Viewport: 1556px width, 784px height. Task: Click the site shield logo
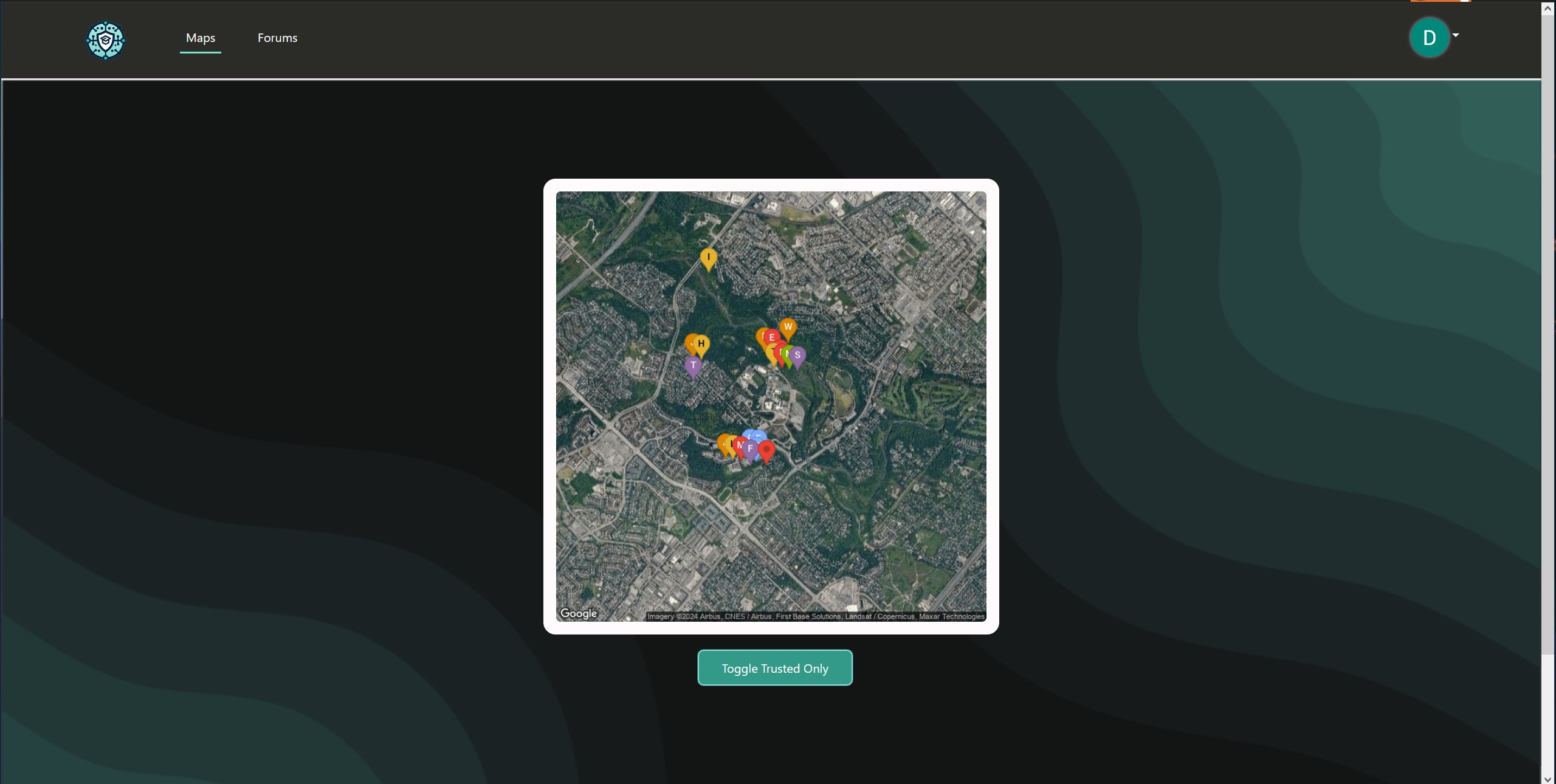point(105,40)
